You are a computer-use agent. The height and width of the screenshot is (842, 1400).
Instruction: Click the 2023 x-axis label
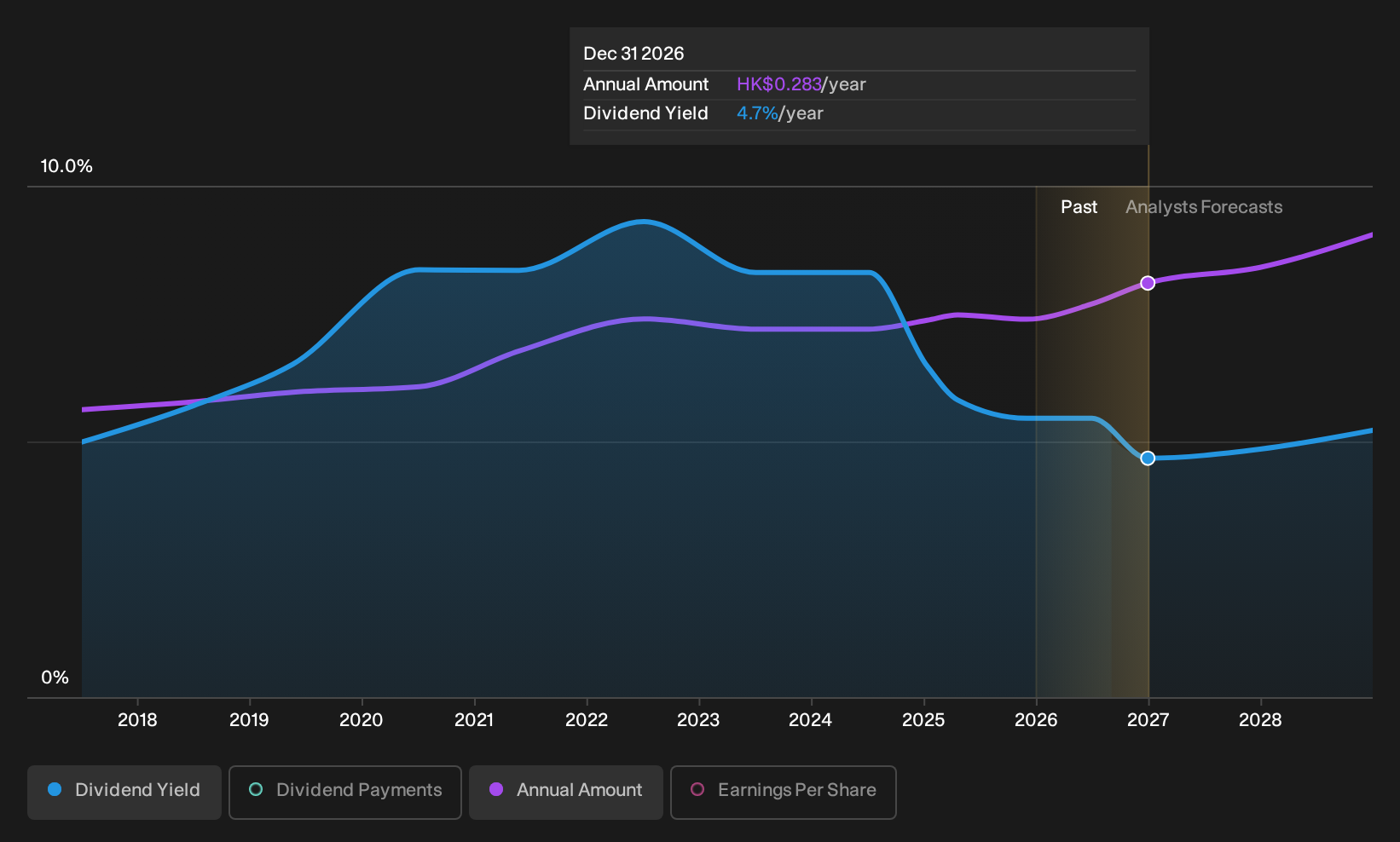point(698,720)
